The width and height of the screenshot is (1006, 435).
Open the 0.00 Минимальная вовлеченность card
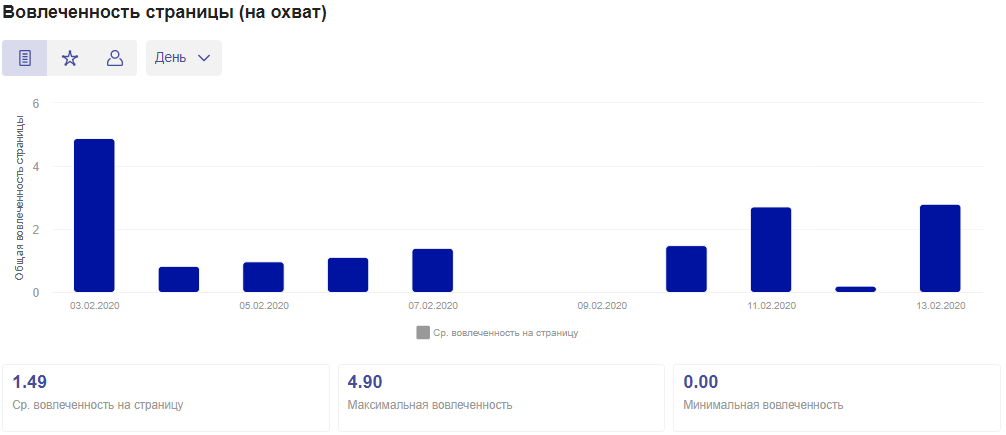[837, 398]
